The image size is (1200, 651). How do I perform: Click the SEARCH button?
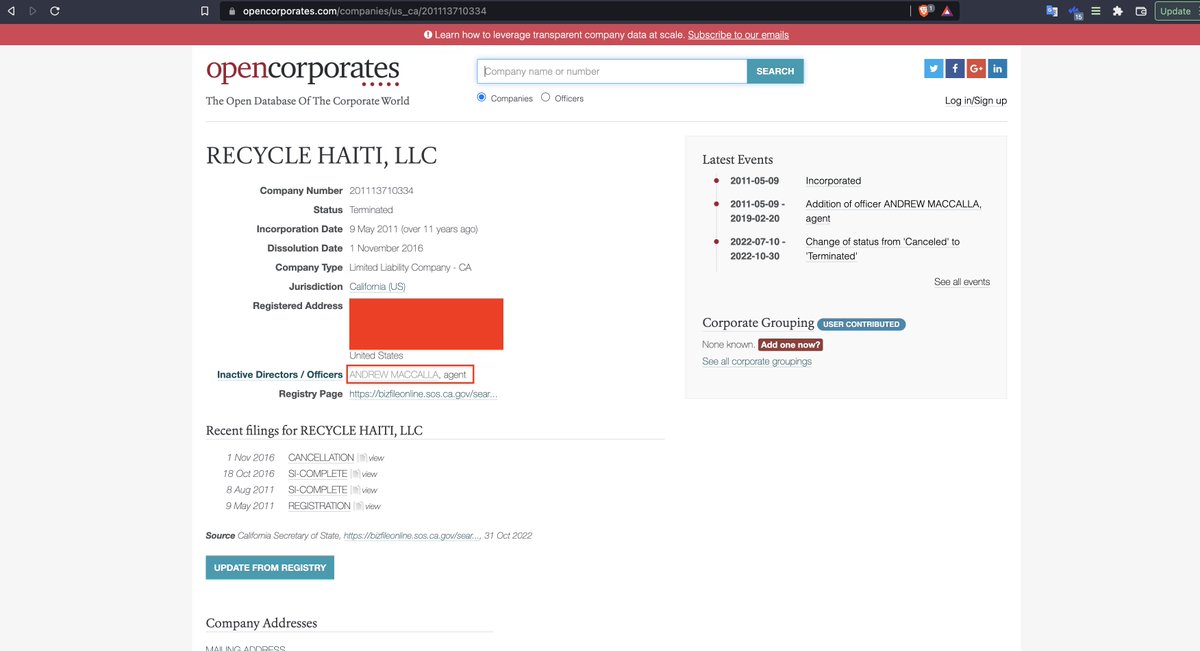(775, 71)
